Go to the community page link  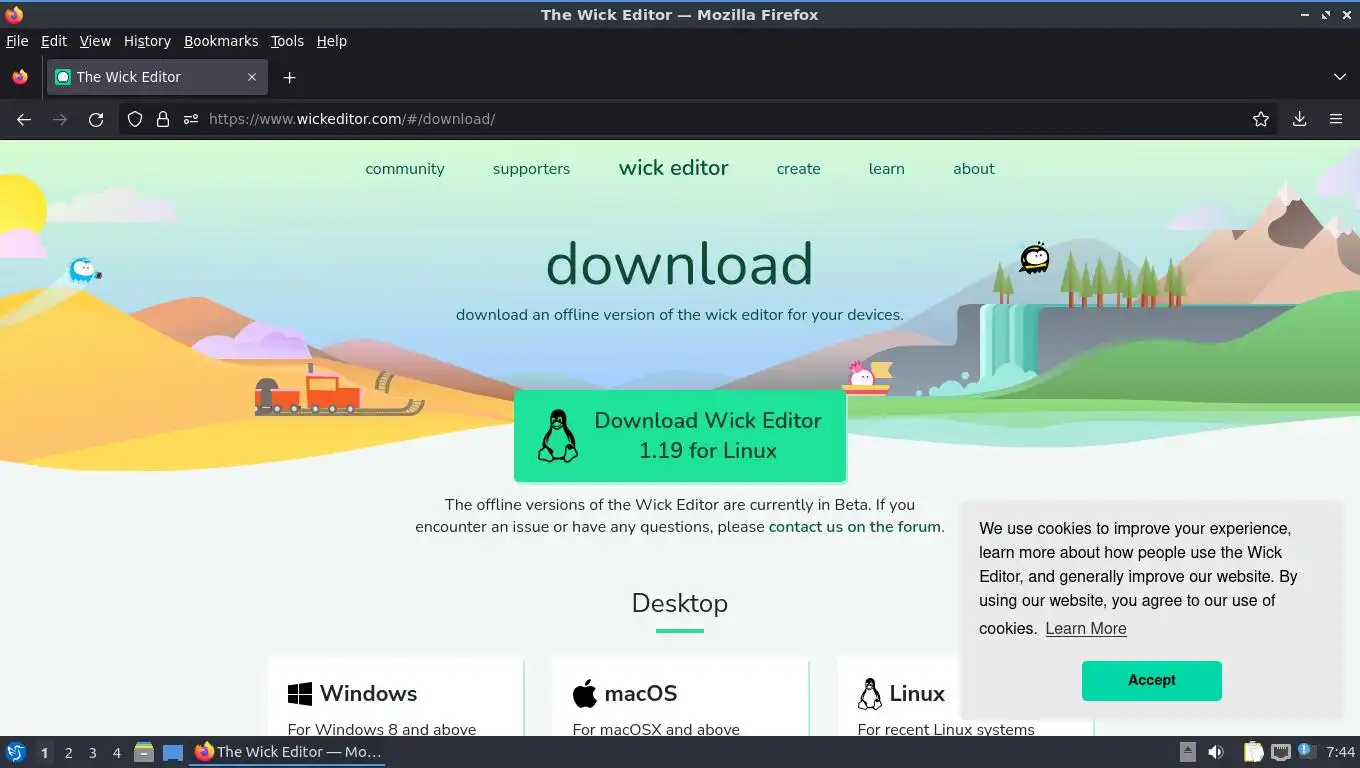pyautogui.click(x=405, y=169)
